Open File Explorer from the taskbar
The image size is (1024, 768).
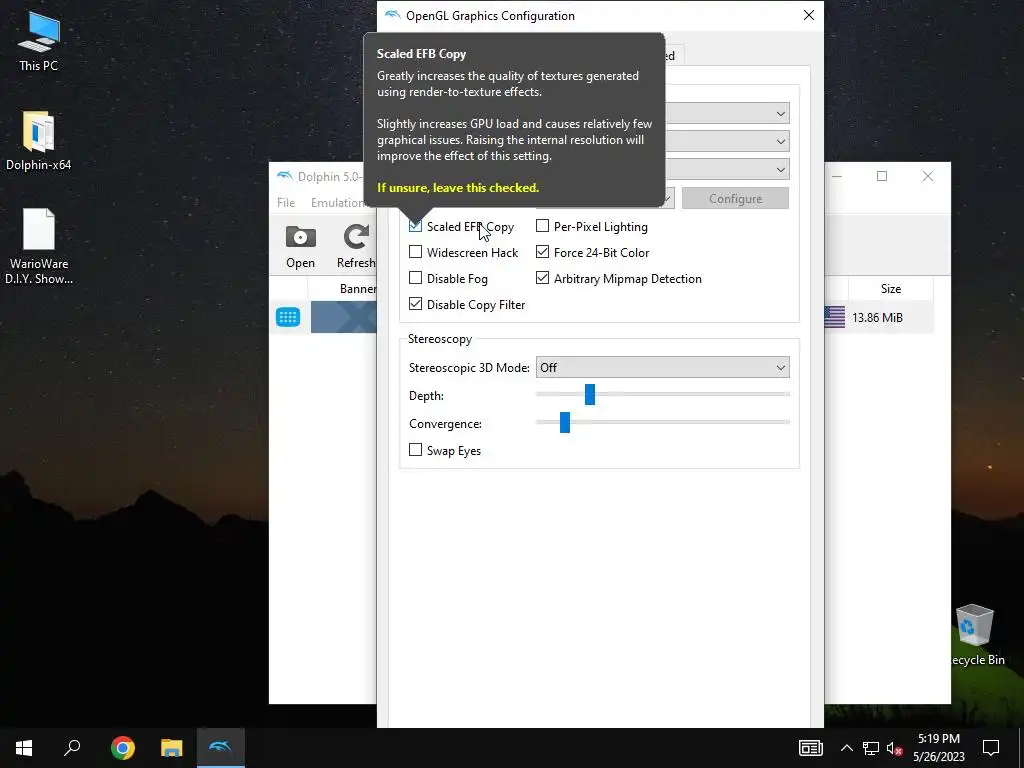point(171,748)
